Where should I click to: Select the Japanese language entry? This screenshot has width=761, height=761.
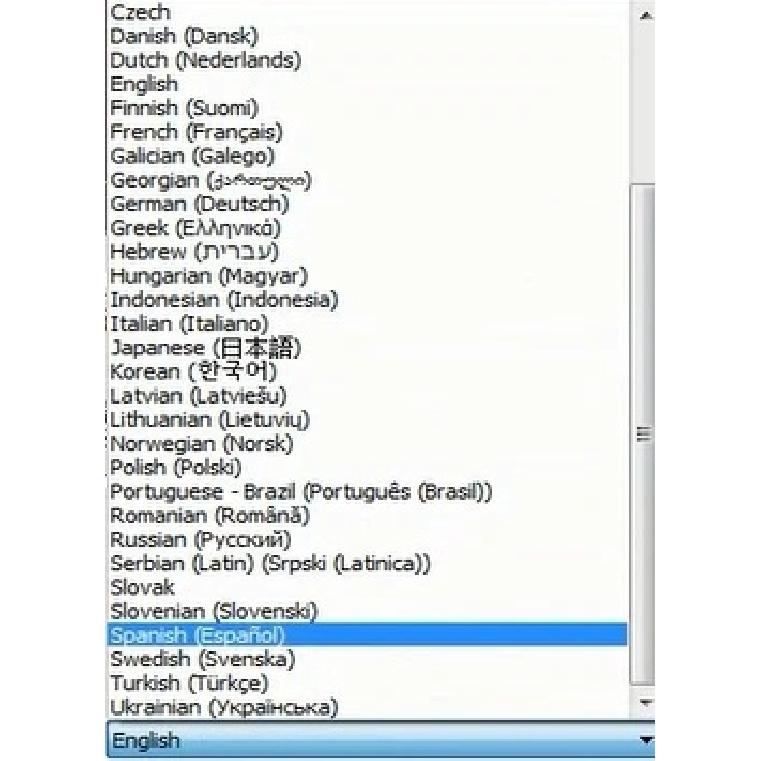coord(367,347)
